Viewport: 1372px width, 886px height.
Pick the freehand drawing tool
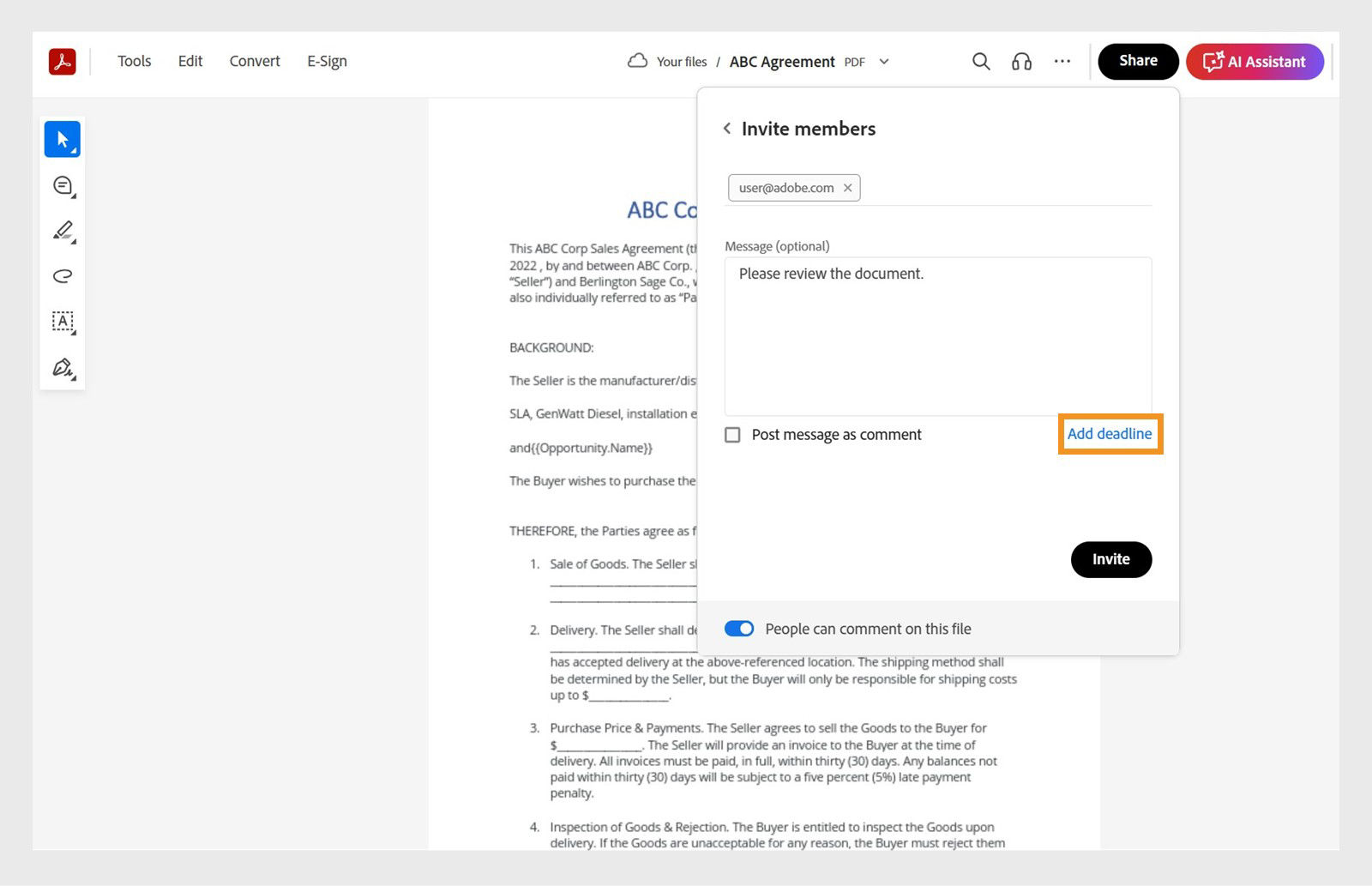(x=62, y=275)
